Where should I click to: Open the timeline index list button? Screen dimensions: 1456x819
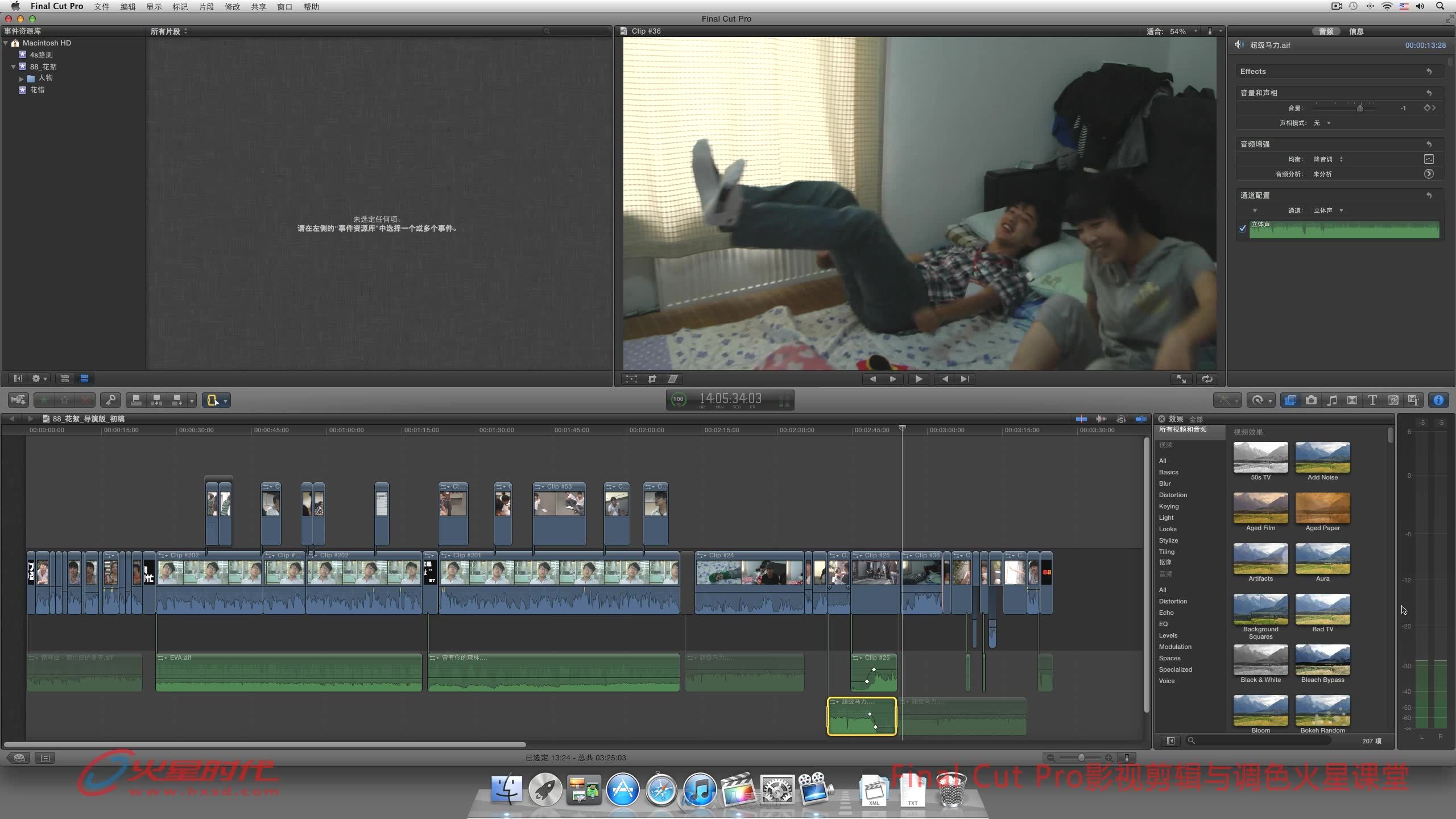45,758
